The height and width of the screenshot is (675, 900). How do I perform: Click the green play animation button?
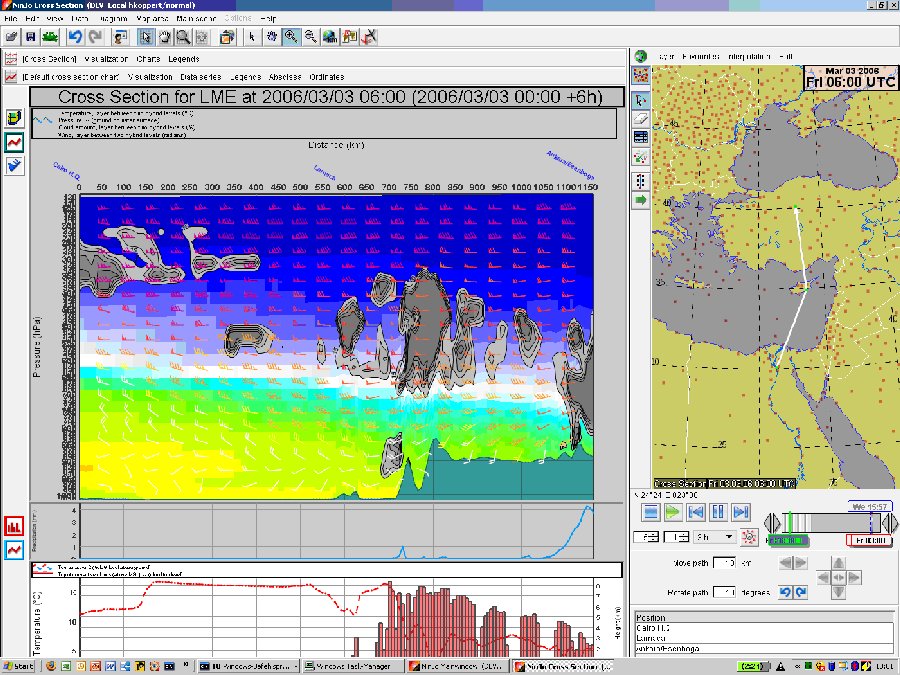[x=673, y=512]
